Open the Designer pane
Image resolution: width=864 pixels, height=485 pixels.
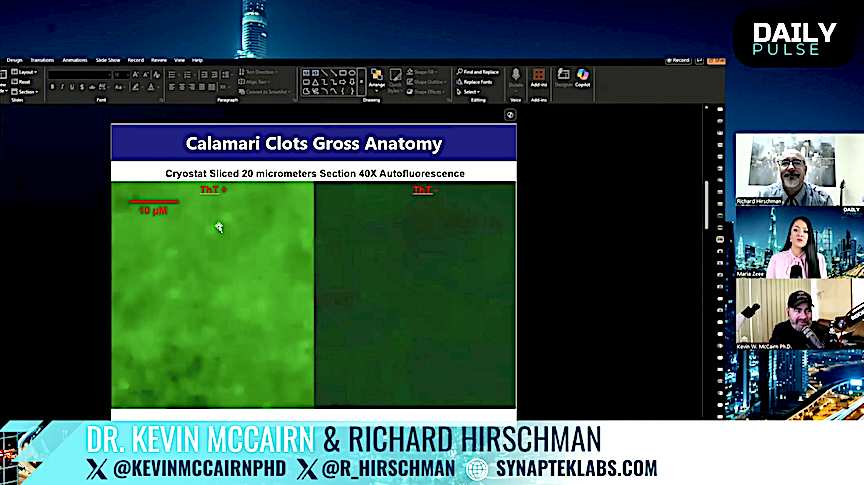(x=563, y=77)
